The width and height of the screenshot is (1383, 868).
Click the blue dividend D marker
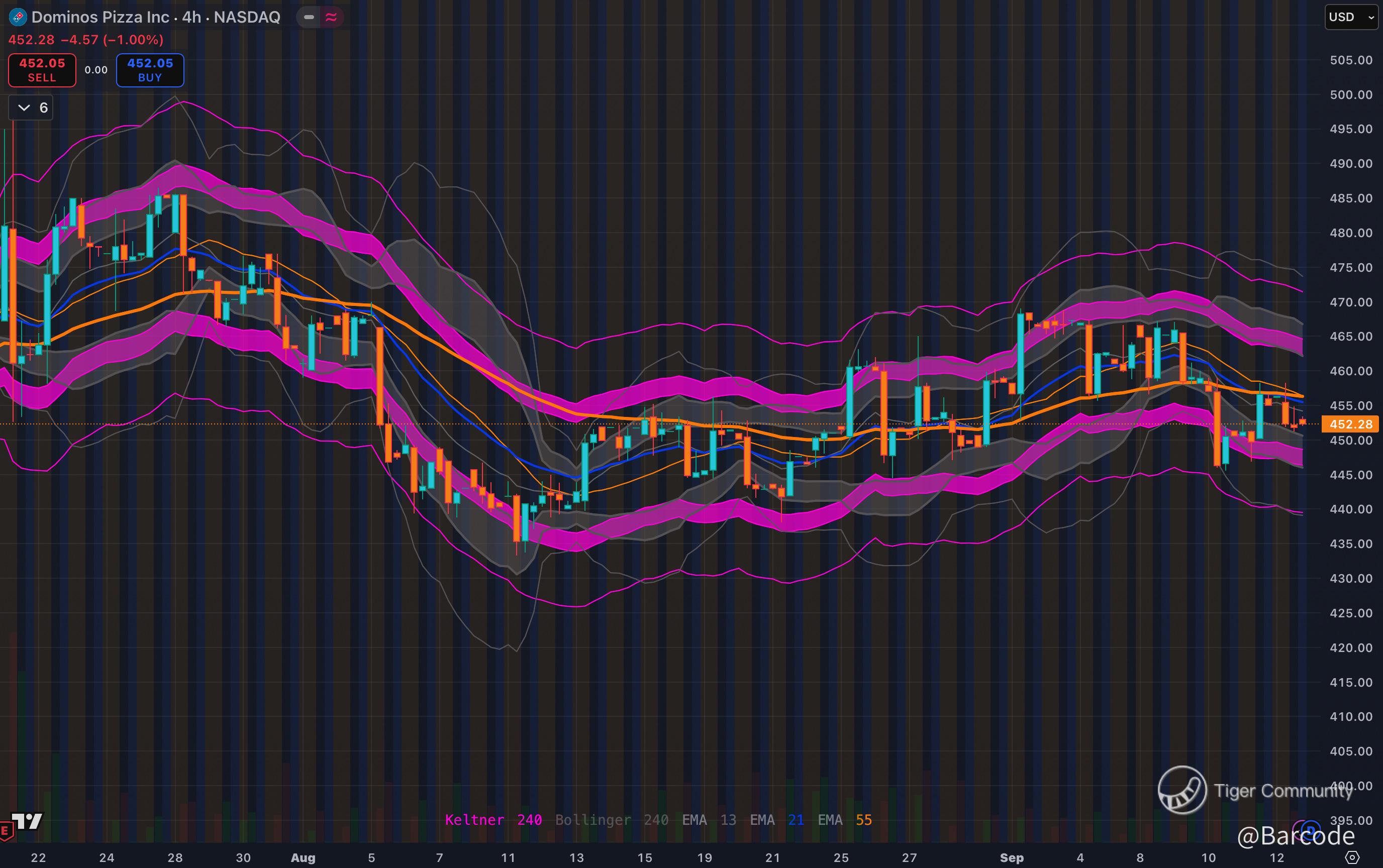tap(1311, 828)
